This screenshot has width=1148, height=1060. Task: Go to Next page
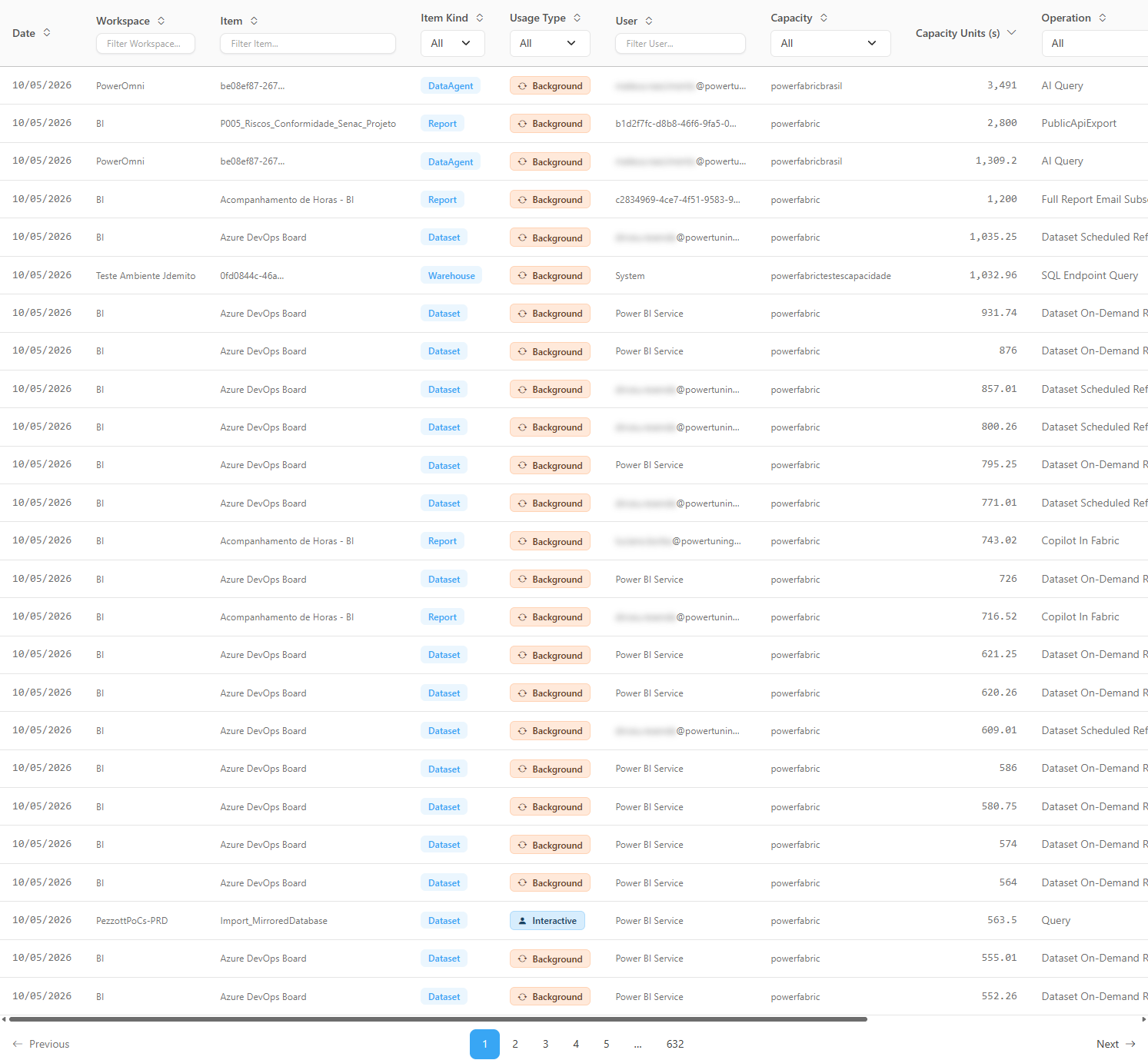point(1116,1044)
